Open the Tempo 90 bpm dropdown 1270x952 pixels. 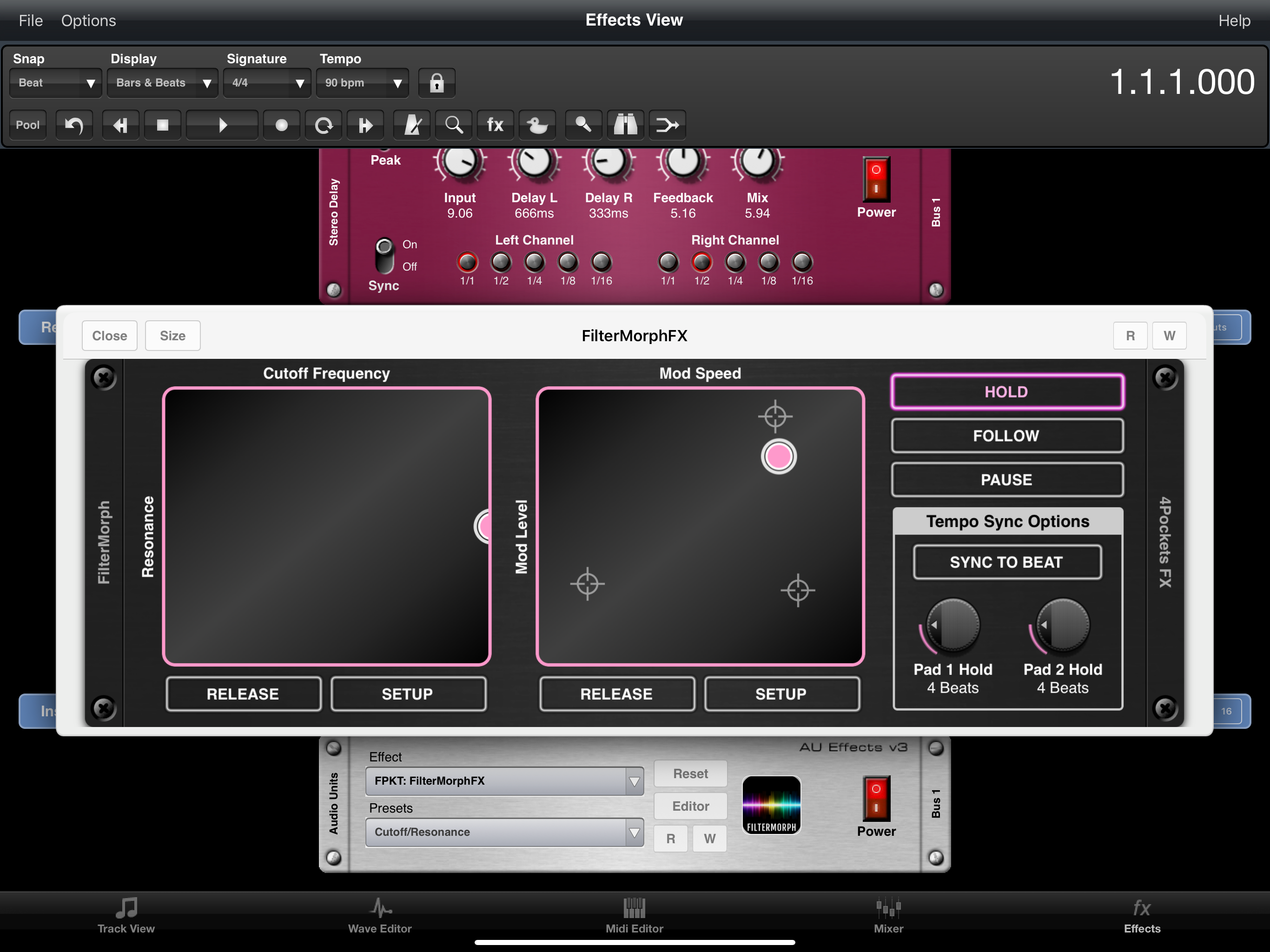click(x=362, y=83)
